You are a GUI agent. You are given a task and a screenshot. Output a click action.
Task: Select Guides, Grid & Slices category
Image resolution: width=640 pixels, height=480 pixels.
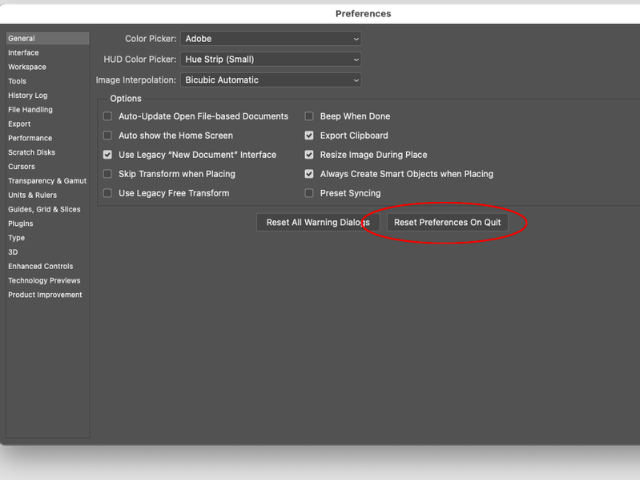pyautogui.click(x=44, y=209)
